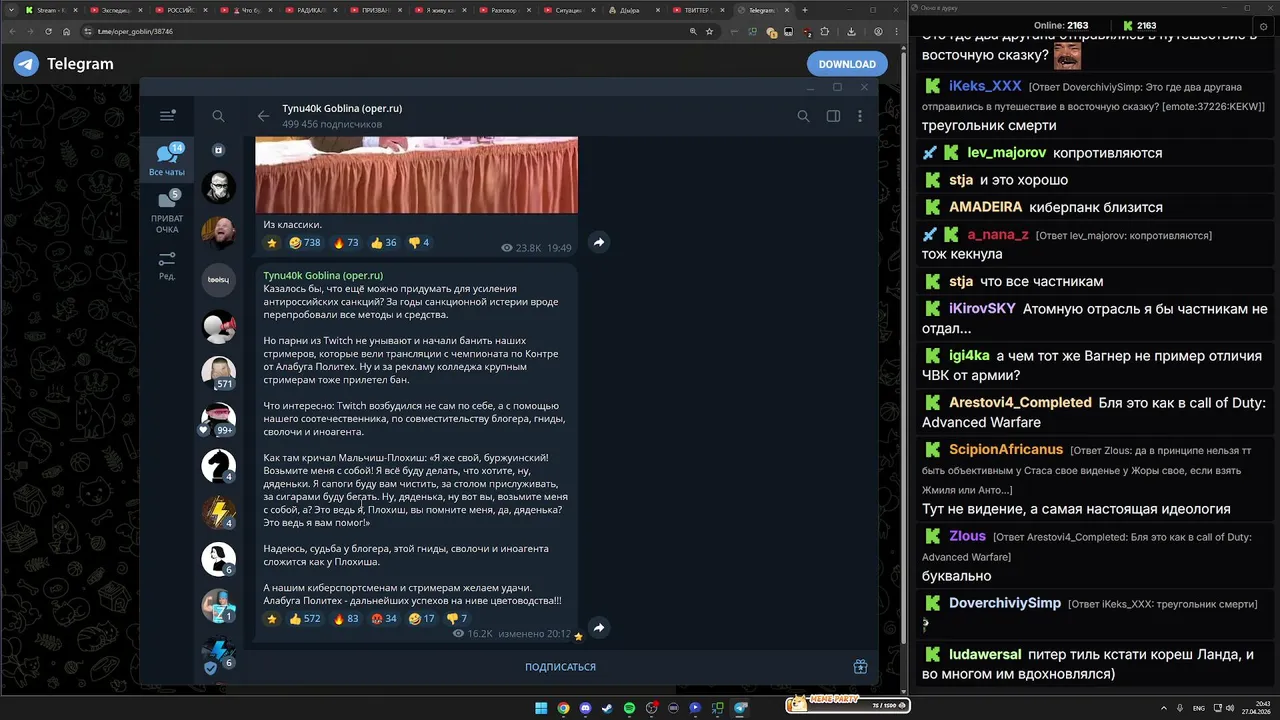1280x720 pixels.
Task: Open Windows Start menu
Action: [x=541, y=708]
